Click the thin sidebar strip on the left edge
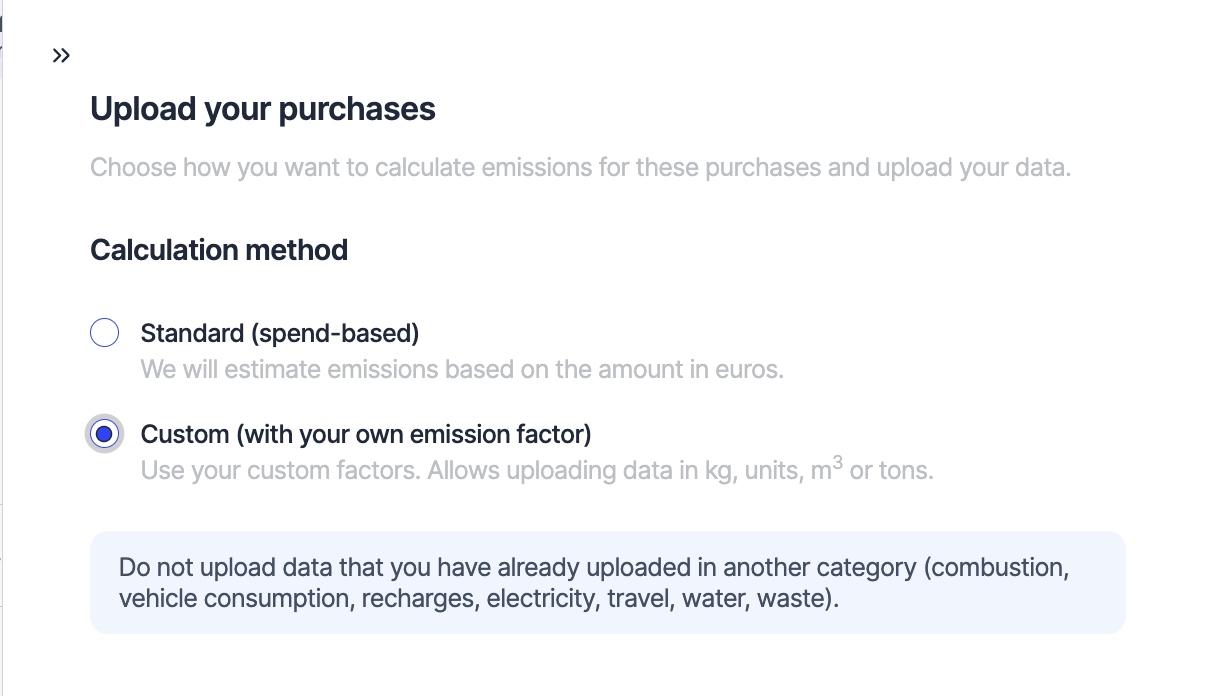1212x696 pixels. click(x=5, y=350)
